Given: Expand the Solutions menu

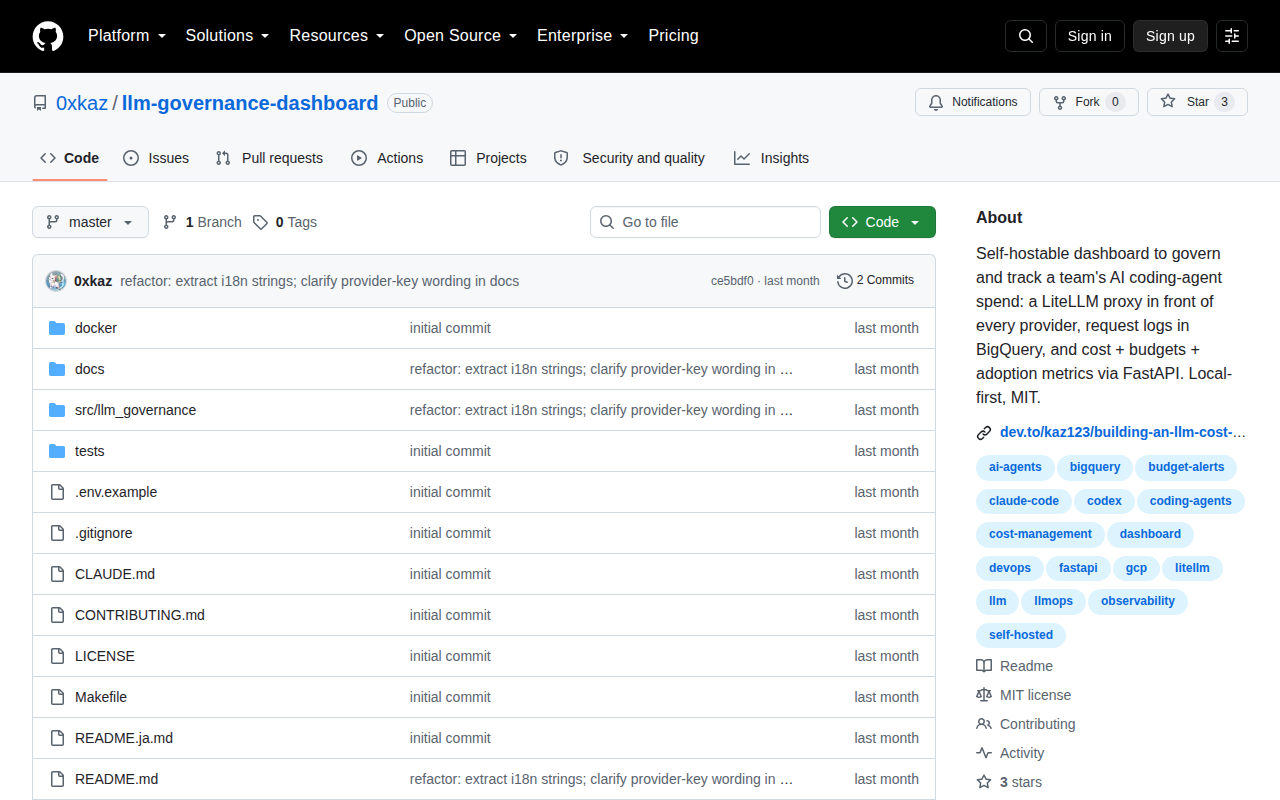Looking at the screenshot, I should point(227,36).
